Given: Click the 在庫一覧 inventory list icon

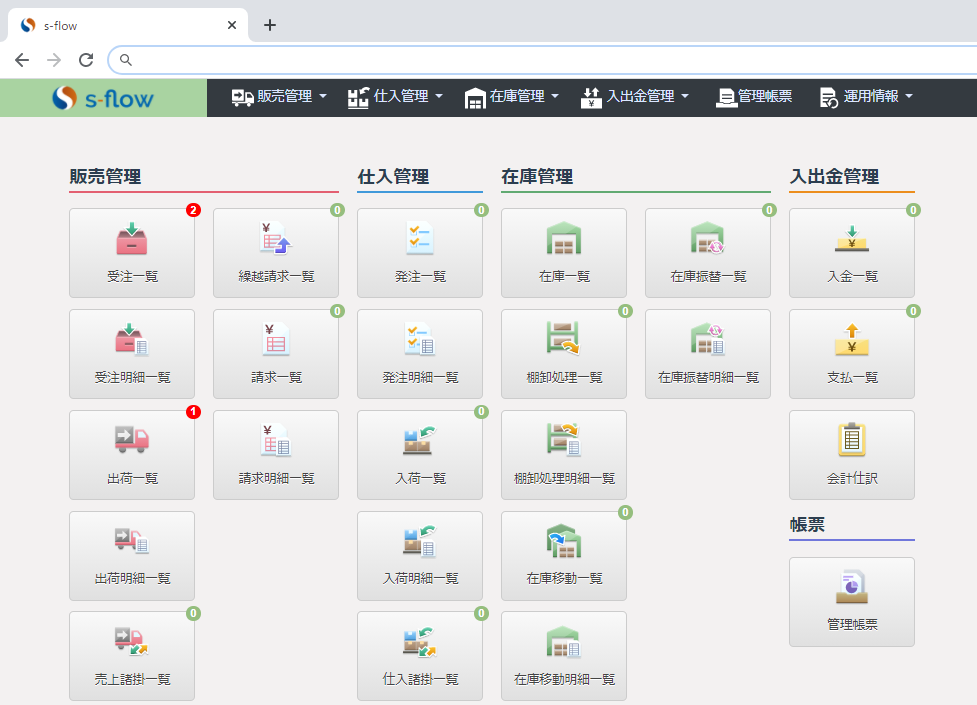Looking at the screenshot, I should point(563,252).
